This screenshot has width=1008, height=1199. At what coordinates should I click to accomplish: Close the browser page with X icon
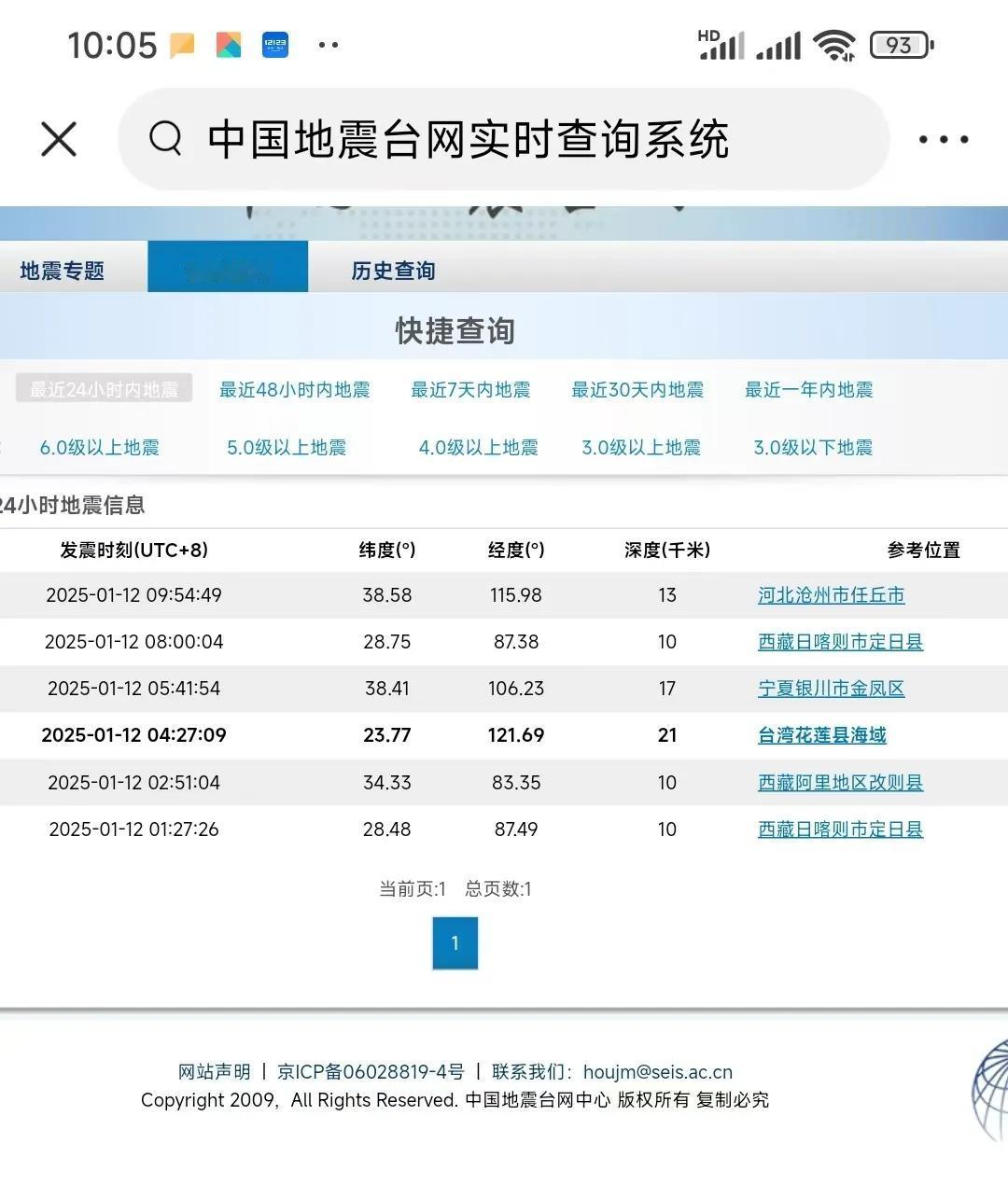click(x=59, y=139)
